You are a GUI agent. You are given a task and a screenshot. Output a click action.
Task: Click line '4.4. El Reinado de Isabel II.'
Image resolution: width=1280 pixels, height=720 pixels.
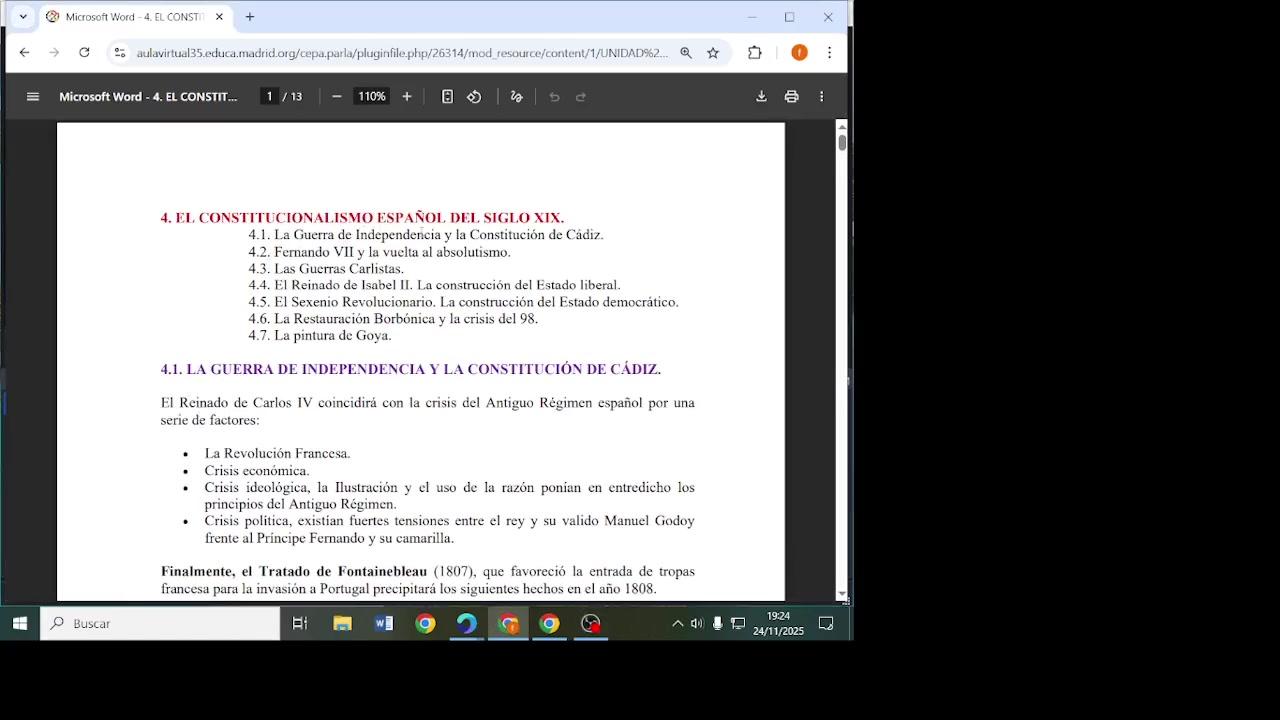pos(331,285)
